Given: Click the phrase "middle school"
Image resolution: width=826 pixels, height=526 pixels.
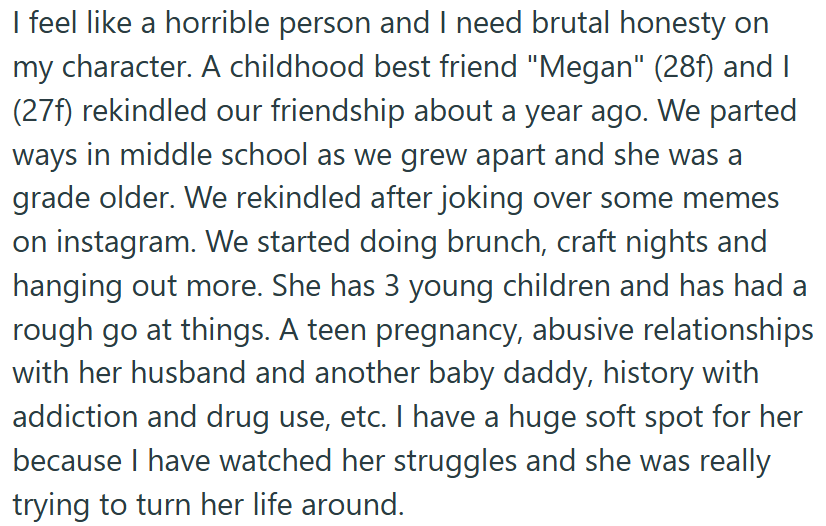Looking at the screenshot, I should pyautogui.click(x=213, y=155).
